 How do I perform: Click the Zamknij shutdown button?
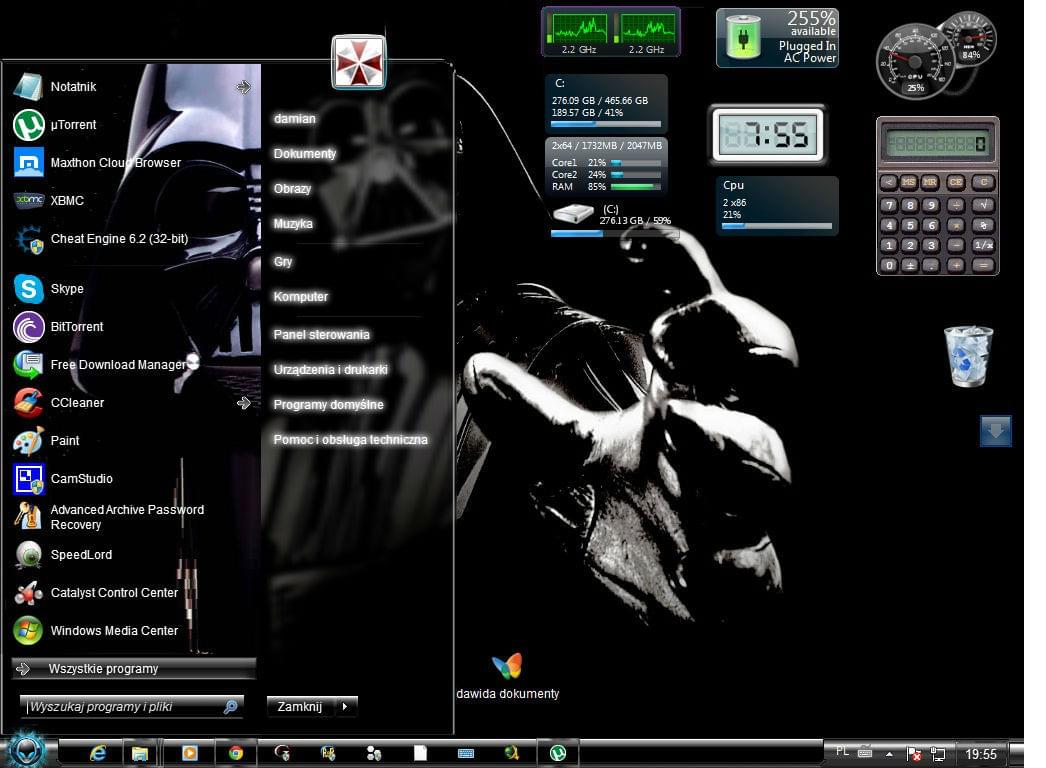click(x=300, y=706)
